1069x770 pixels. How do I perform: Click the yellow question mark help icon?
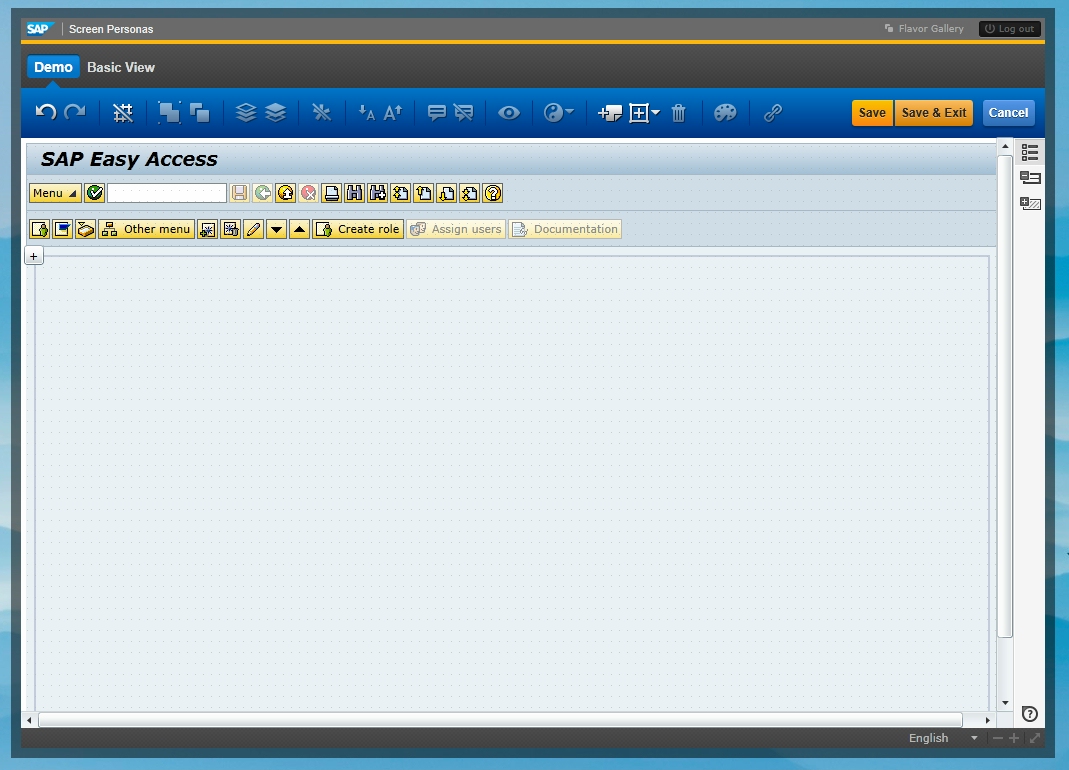pos(493,193)
